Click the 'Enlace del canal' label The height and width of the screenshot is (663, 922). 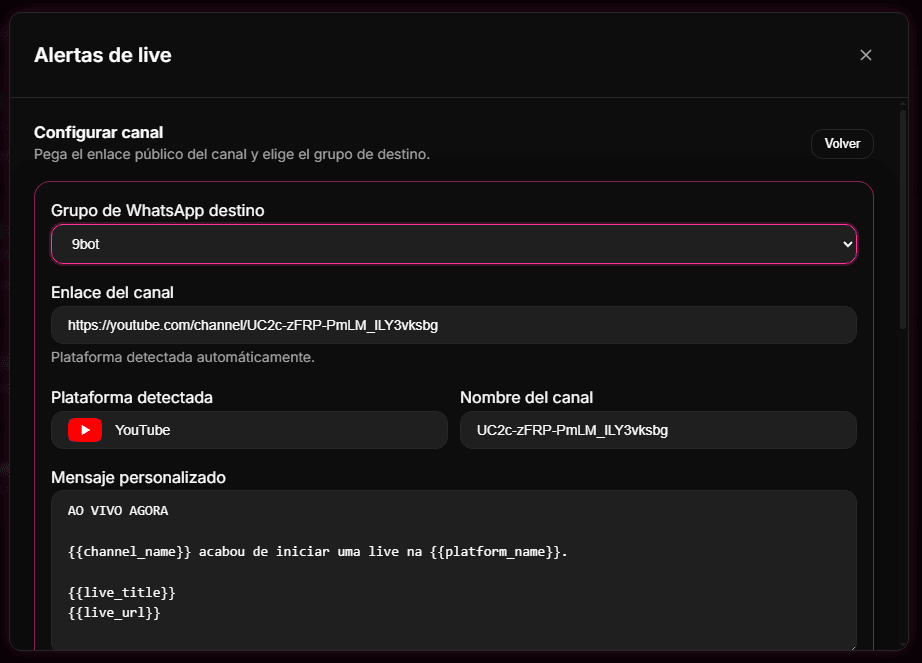click(x=112, y=293)
